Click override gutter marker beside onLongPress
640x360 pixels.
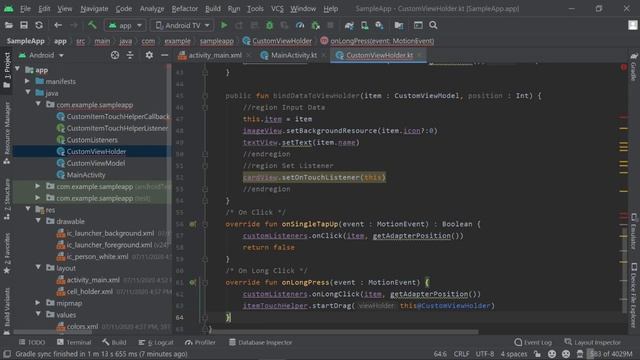(193, 282)
